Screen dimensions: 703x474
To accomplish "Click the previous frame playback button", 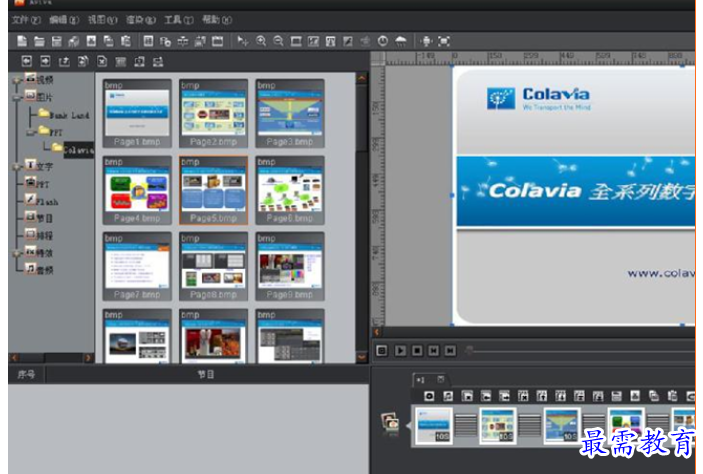I will pos(434,350).
